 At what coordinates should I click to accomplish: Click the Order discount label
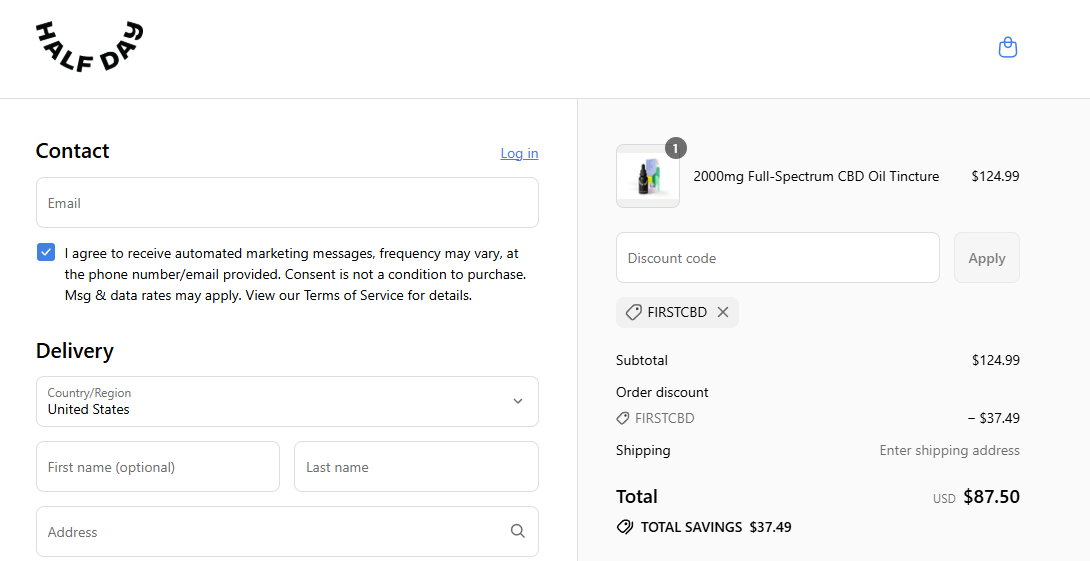click(x=662, y=392)
